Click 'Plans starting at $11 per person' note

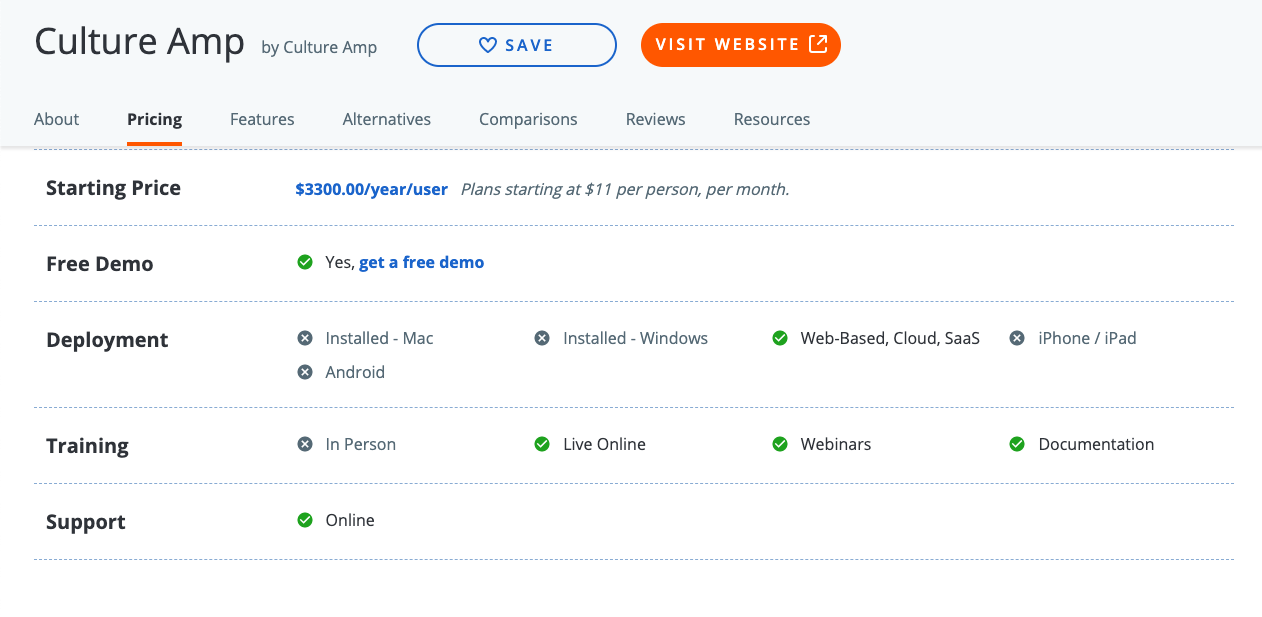[625, 189]
